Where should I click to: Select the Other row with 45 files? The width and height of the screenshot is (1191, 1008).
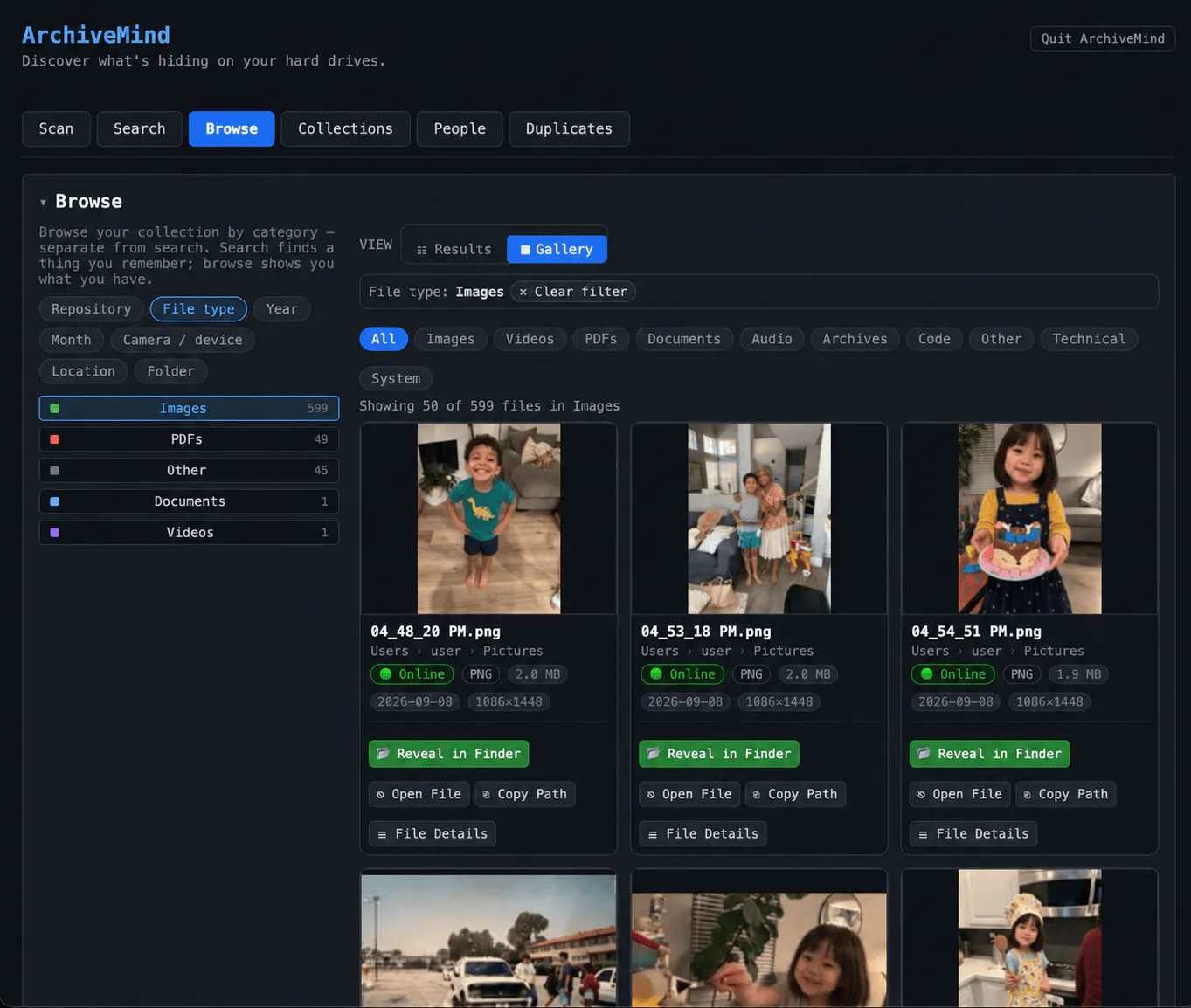(189, 470)
